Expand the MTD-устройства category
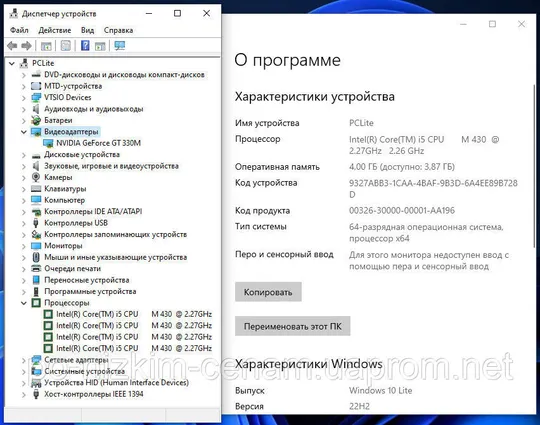 [x=23, y=86]
